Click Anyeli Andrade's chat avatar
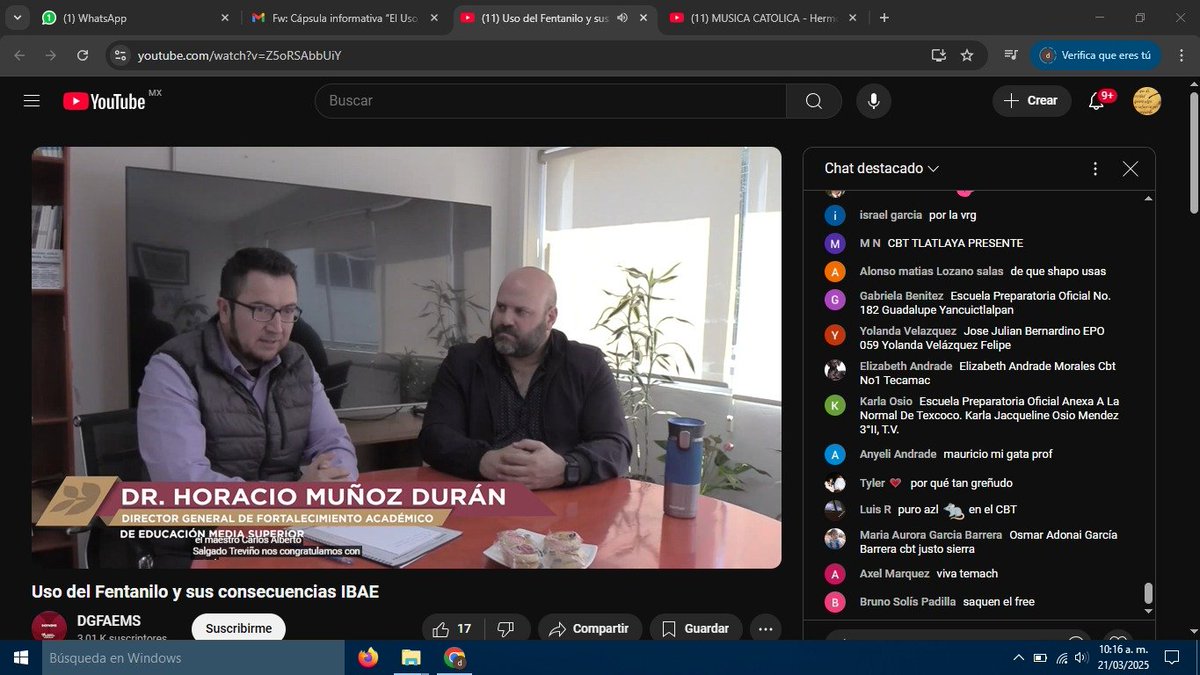Viewport: 1200px width, 675px height. 835,454
